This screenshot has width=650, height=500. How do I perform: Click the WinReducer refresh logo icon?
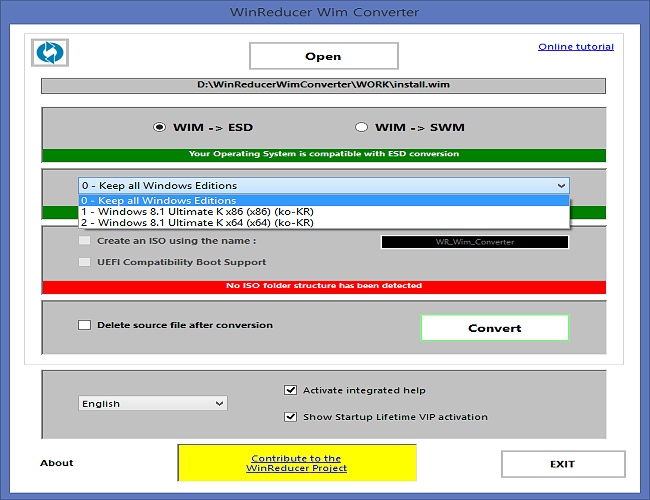click(x=47, y=53)
